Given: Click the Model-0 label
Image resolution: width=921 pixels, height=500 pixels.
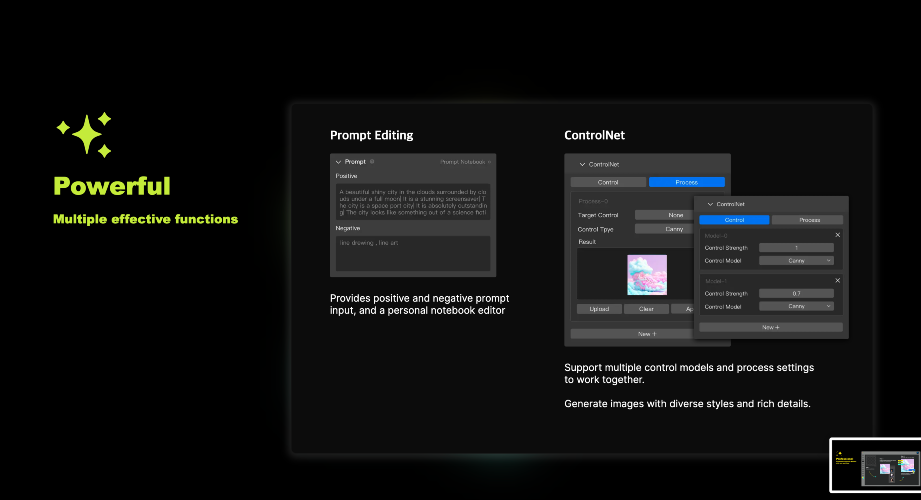Looking at the screenshot, I should 716,236.
